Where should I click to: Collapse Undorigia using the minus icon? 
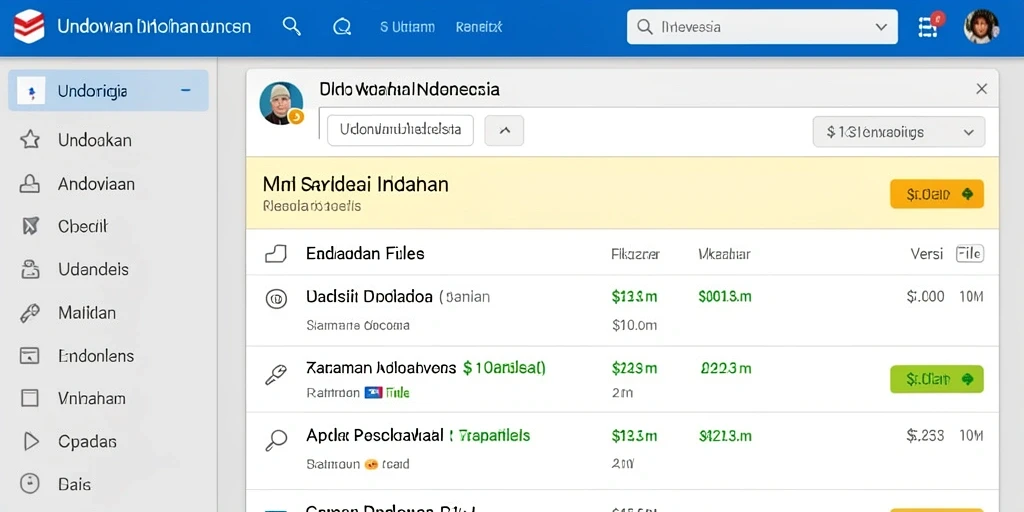[x=185, y=90]
